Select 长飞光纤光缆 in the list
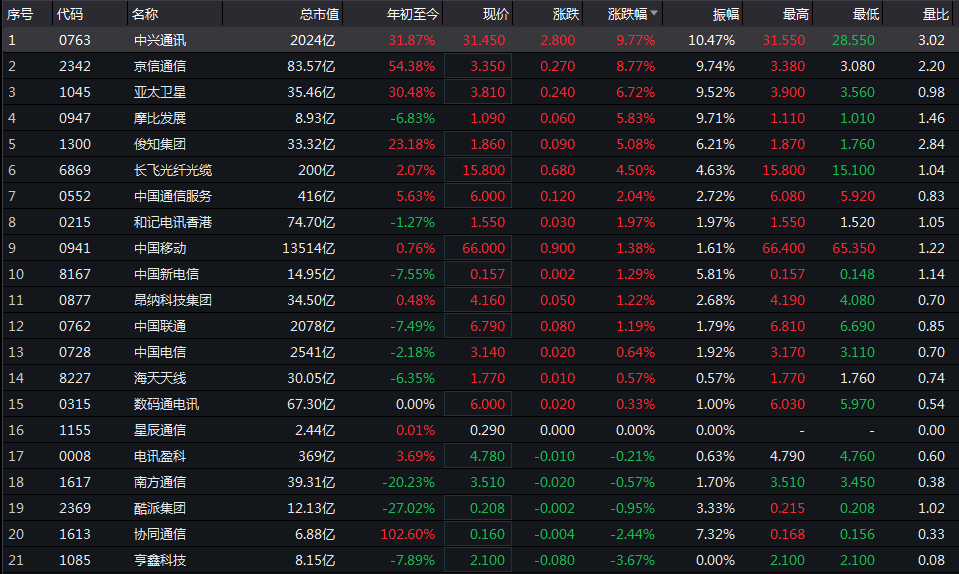The image size is (959, 574). tap(172, 170)
